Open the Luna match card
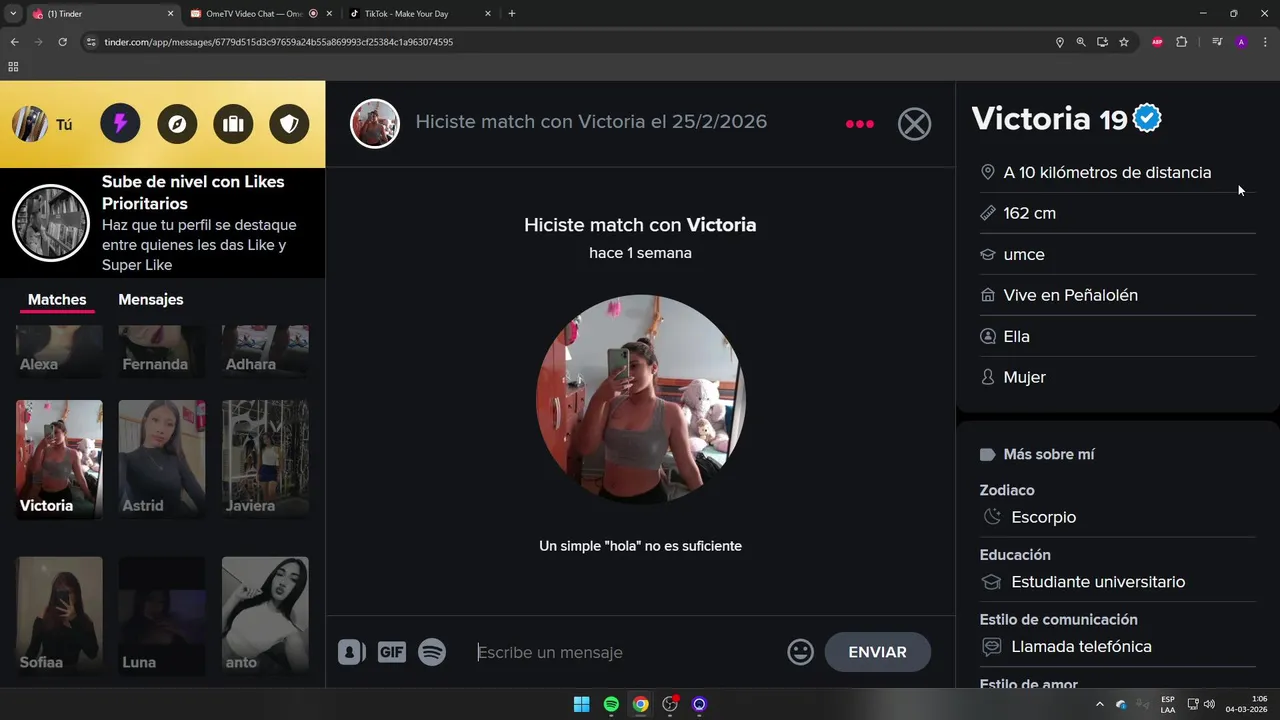The height and width of the screenshot is (720, 1280). point(162,615)
